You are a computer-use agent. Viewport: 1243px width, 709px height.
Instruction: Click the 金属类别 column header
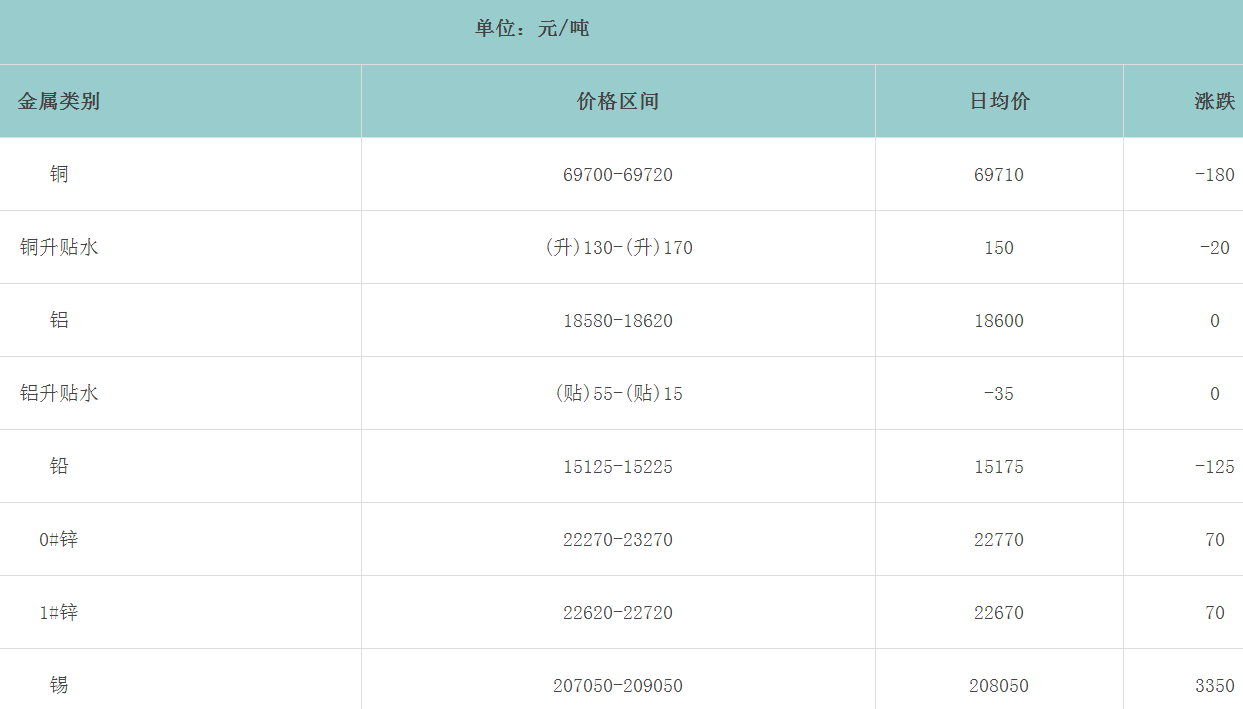pyautogui.click(x=59, y=101)
